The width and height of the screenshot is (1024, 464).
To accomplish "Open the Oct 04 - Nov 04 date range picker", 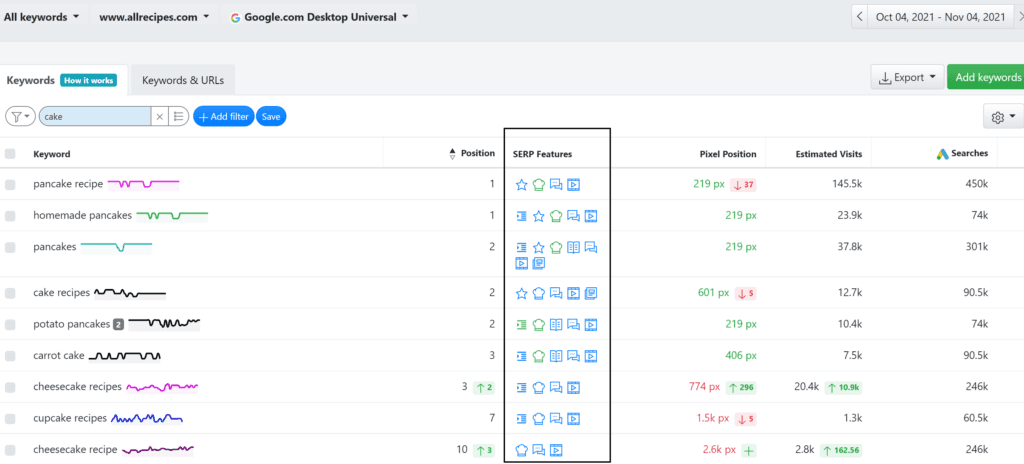I will point(940,17).
